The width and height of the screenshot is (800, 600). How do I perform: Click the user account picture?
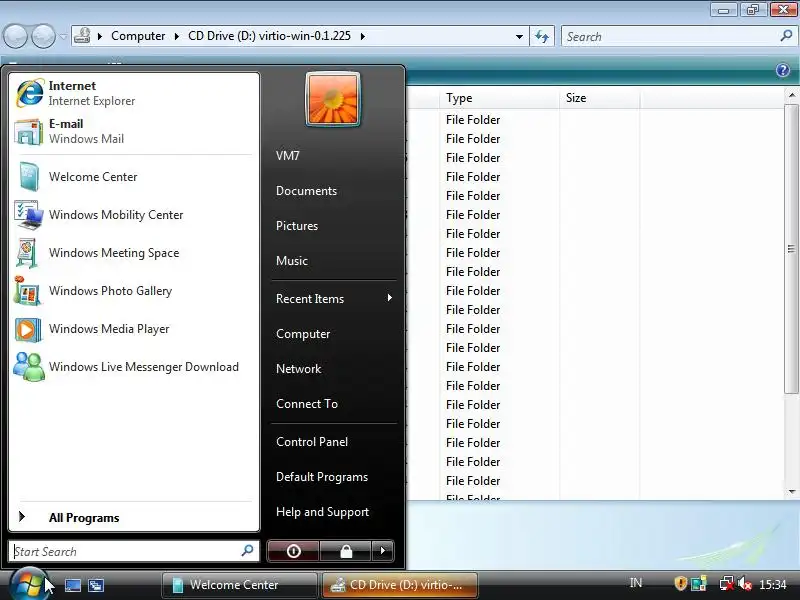pos(333,99)
